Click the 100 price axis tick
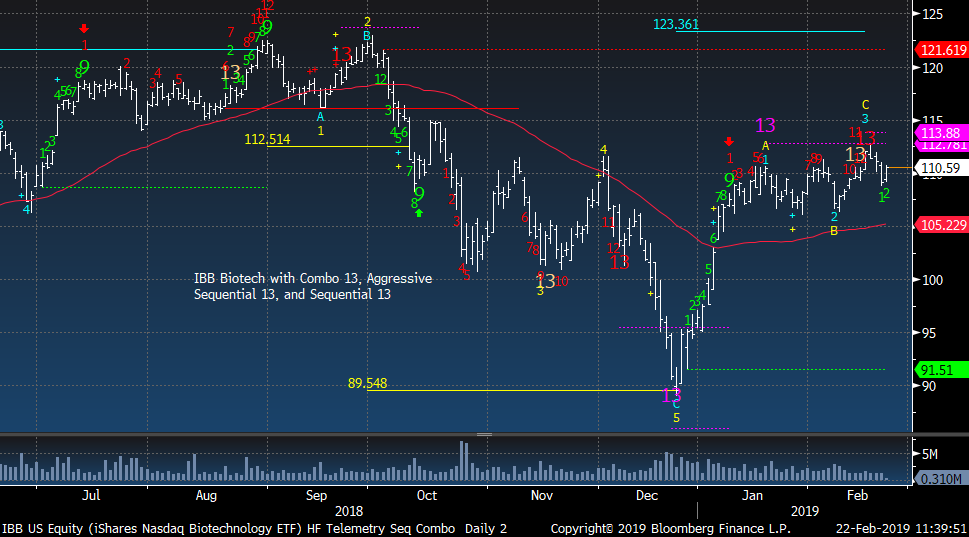The width and height of the screenshot is (969, 537). pos(933,280)
